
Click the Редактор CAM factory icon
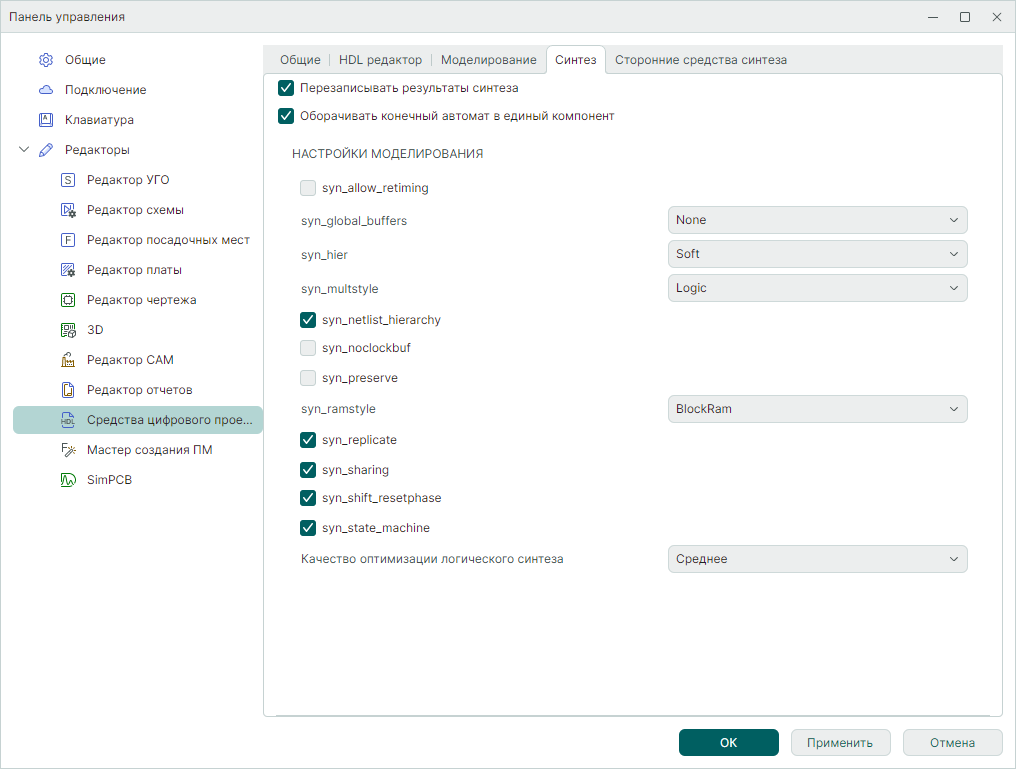[x=68, y=360]
